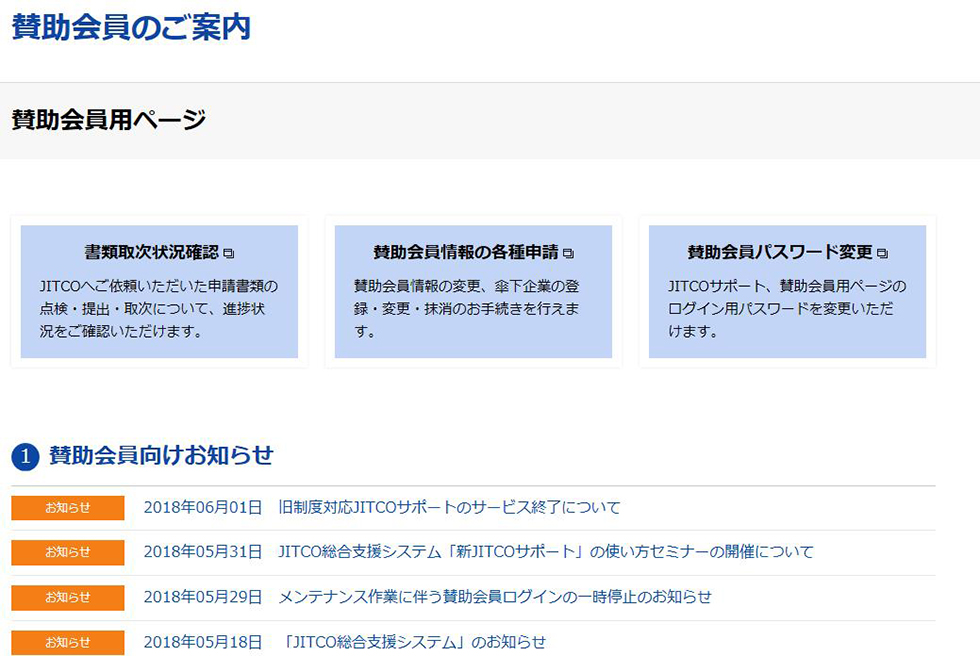
Task: Click the date 2018年06月01日
Action: point(203,507)
